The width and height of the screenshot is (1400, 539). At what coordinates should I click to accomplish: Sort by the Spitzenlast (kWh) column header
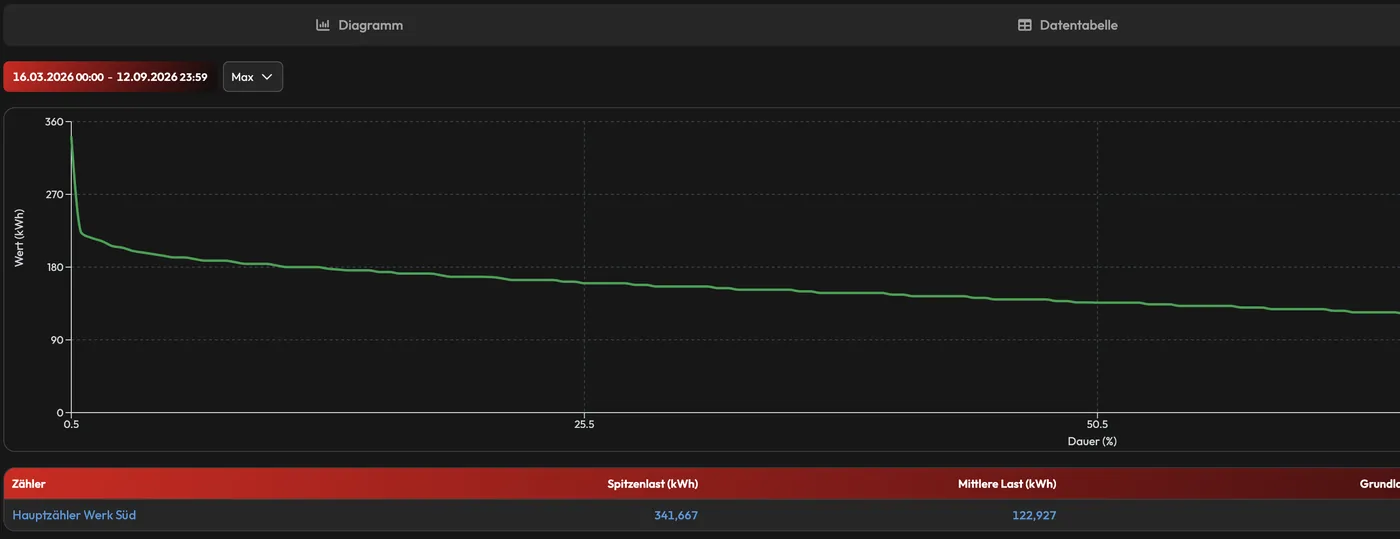point(653,484)
